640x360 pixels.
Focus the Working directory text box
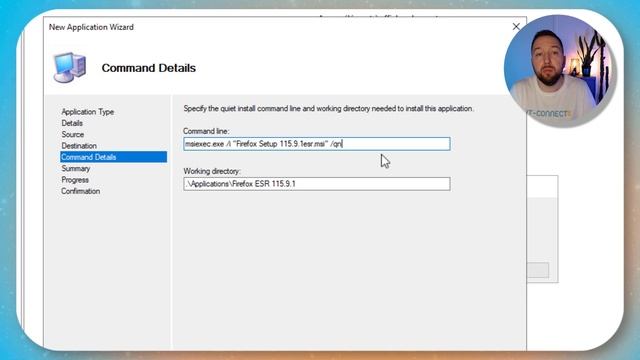coord(317,184)
